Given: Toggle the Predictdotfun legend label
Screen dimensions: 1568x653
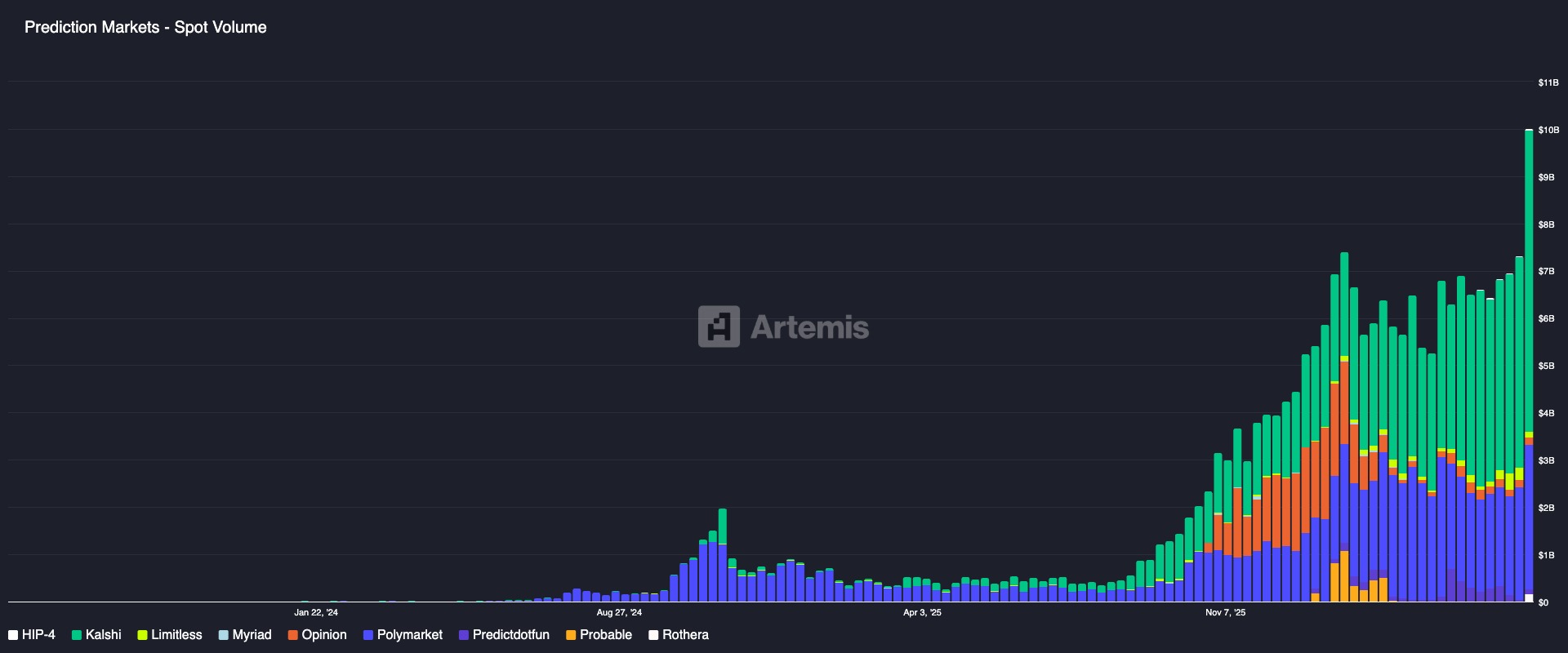Looking at the screenshot, I should (511, 635).
